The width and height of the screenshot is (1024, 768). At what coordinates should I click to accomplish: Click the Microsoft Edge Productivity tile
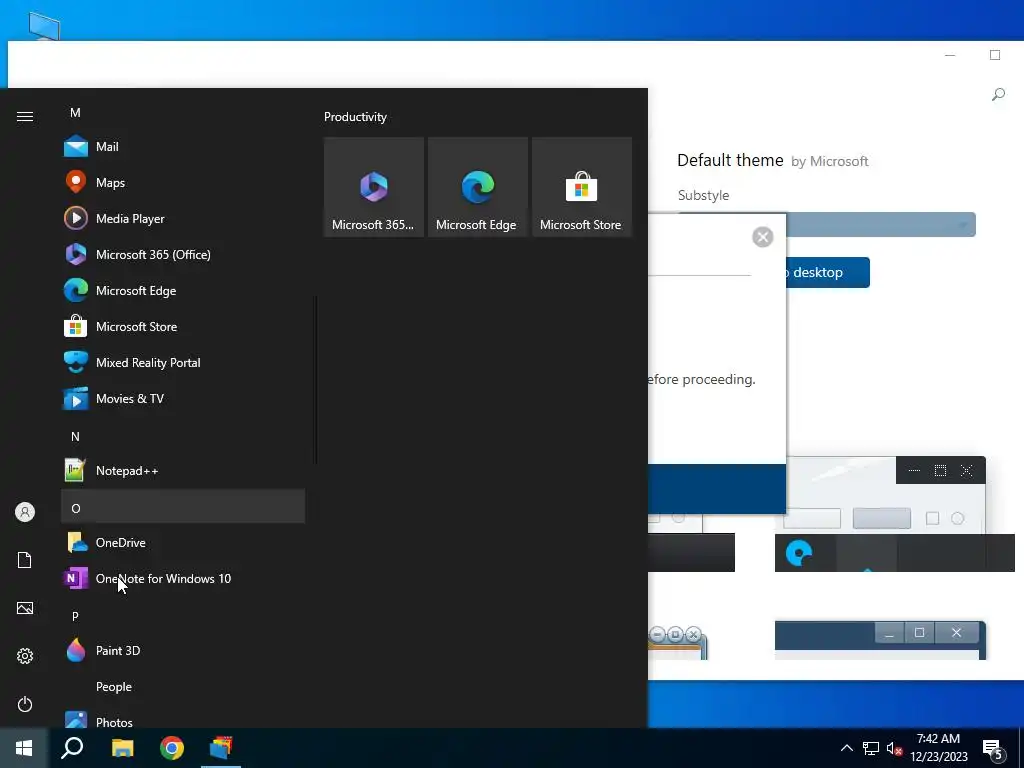pyautogui.click(x=477, y=187)
